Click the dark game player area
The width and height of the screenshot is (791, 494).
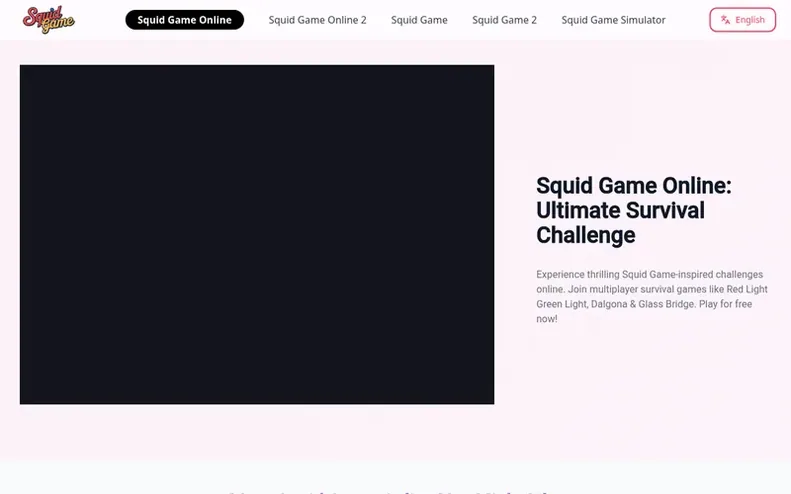257,234
